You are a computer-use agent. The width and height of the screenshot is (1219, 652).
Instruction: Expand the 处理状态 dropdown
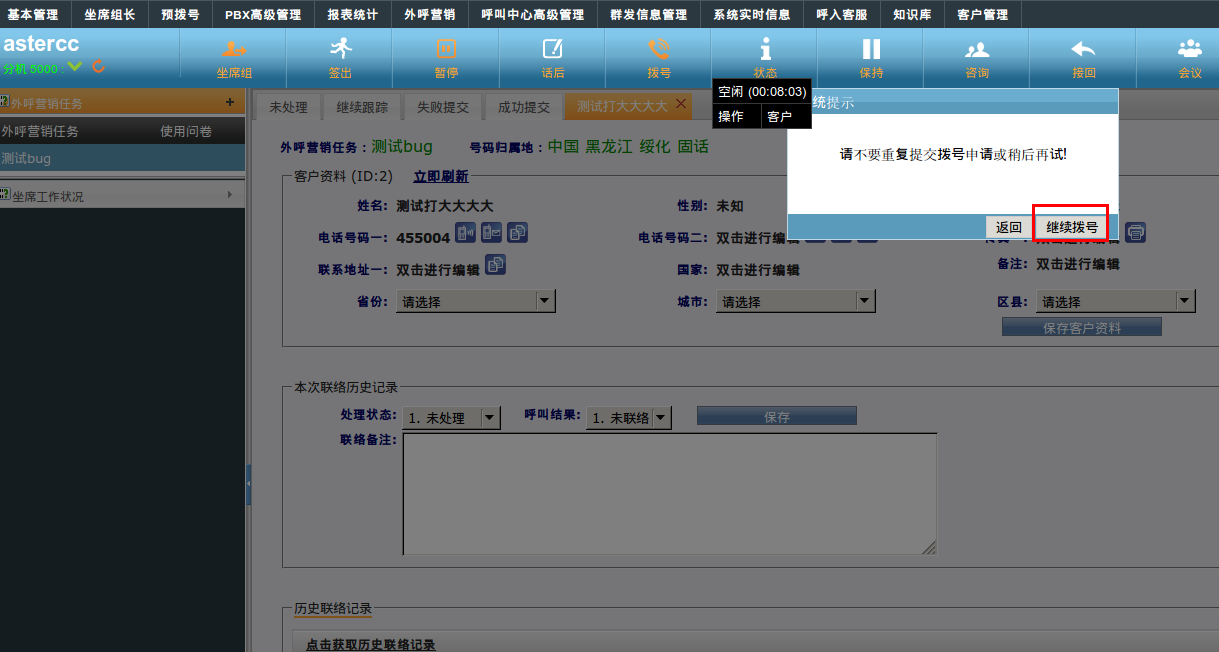[x=490, y=418]
